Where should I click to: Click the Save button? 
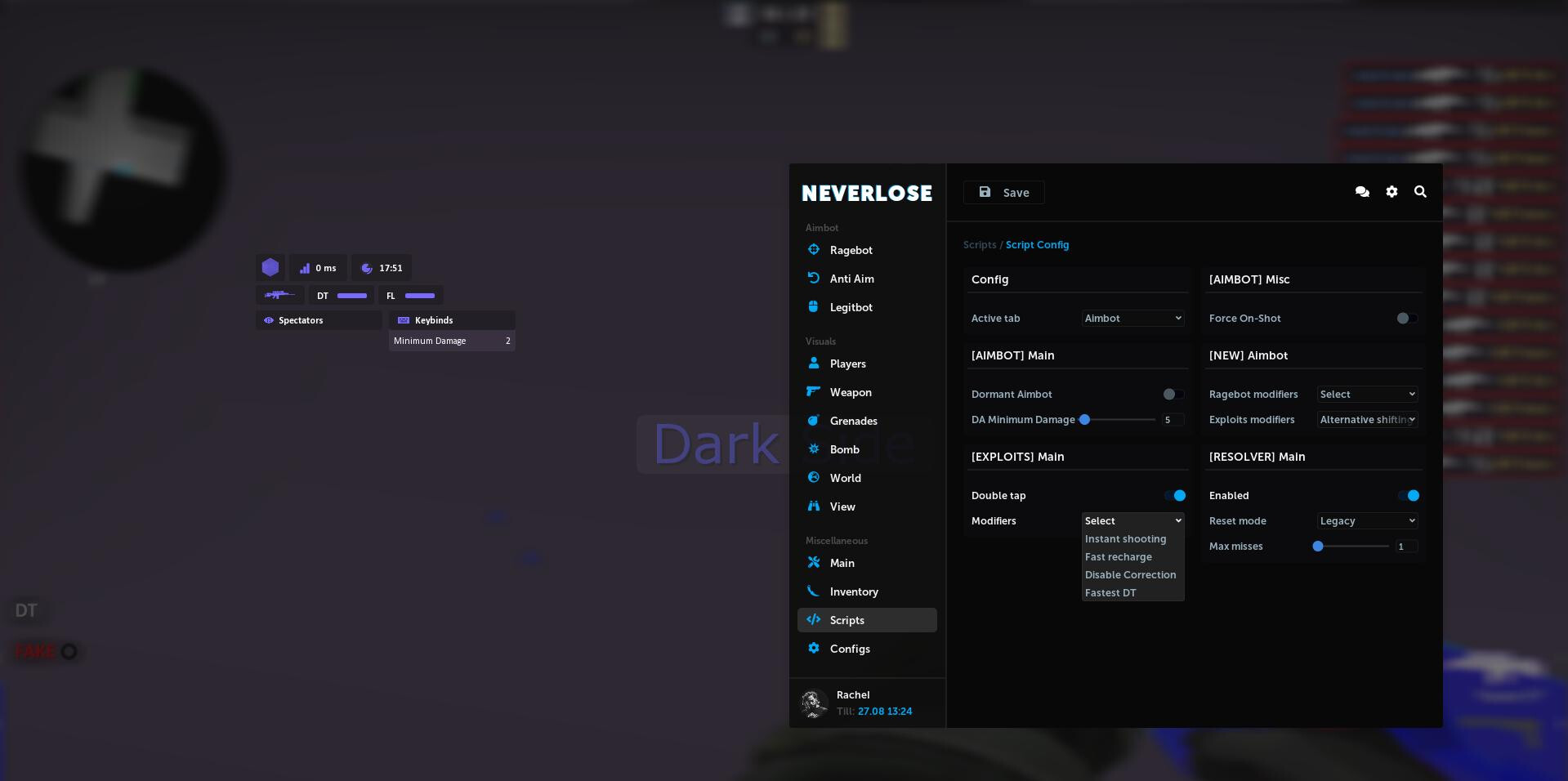(1003, 192)
